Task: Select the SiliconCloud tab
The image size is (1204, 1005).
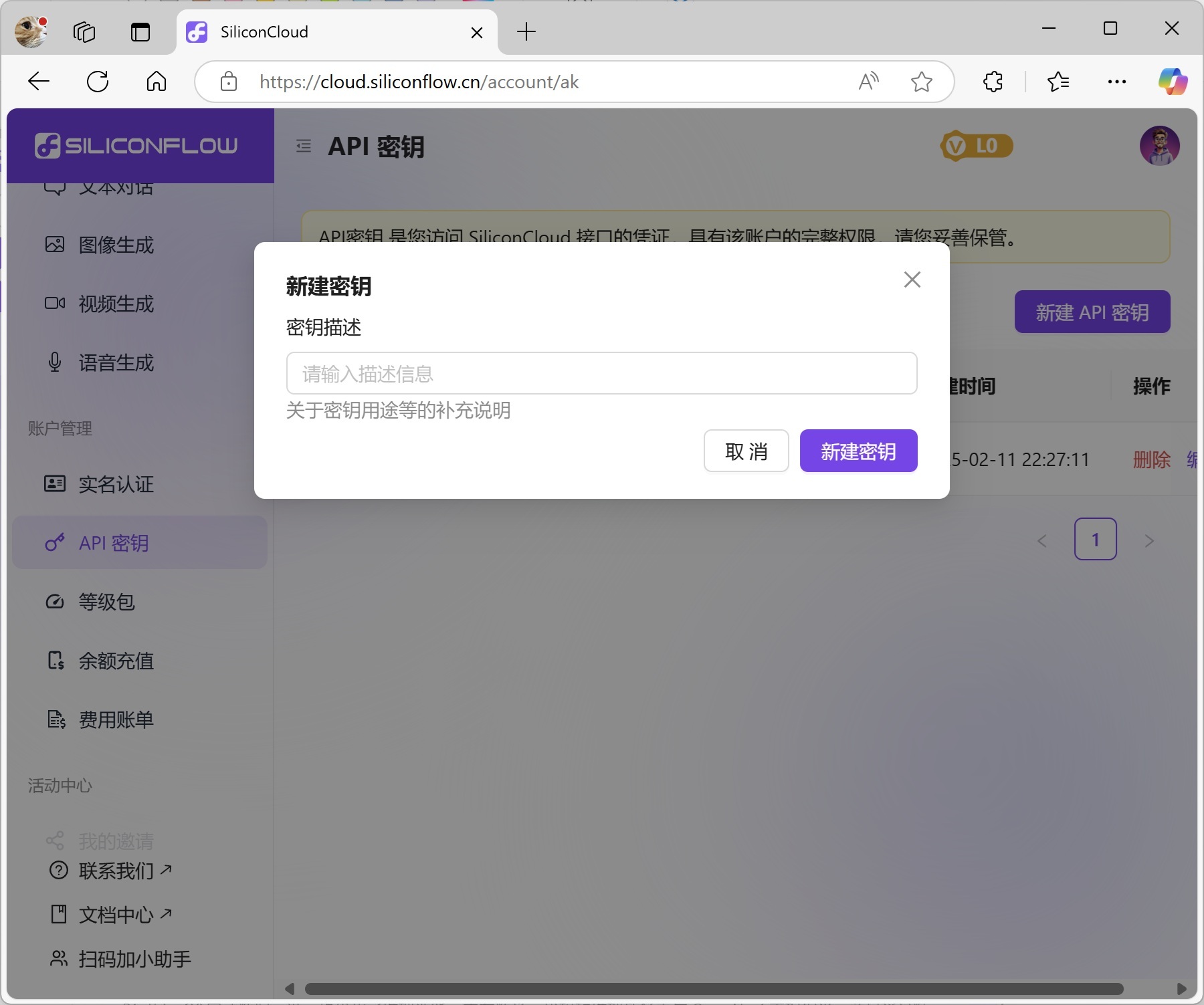Action: tap(338, 32)
